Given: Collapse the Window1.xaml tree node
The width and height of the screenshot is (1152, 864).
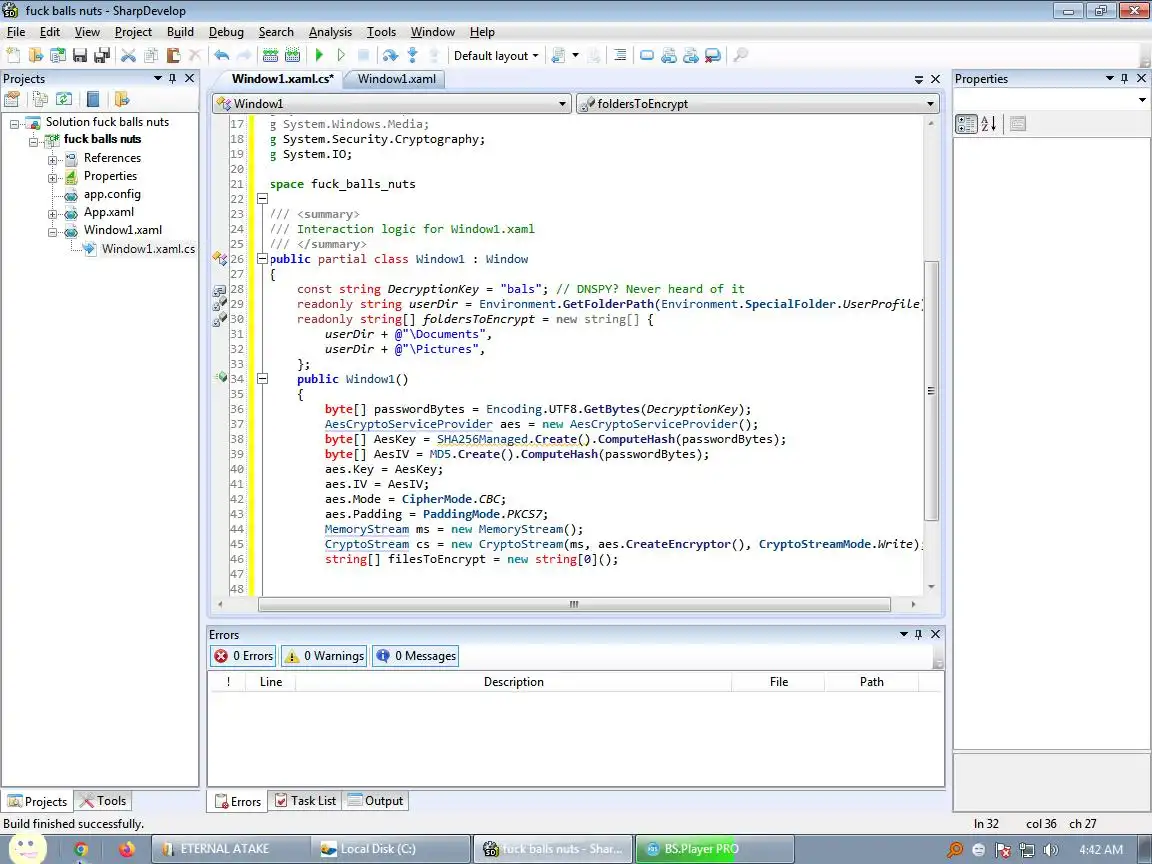Looking at the screenshot, I should [x=52, y=232].
